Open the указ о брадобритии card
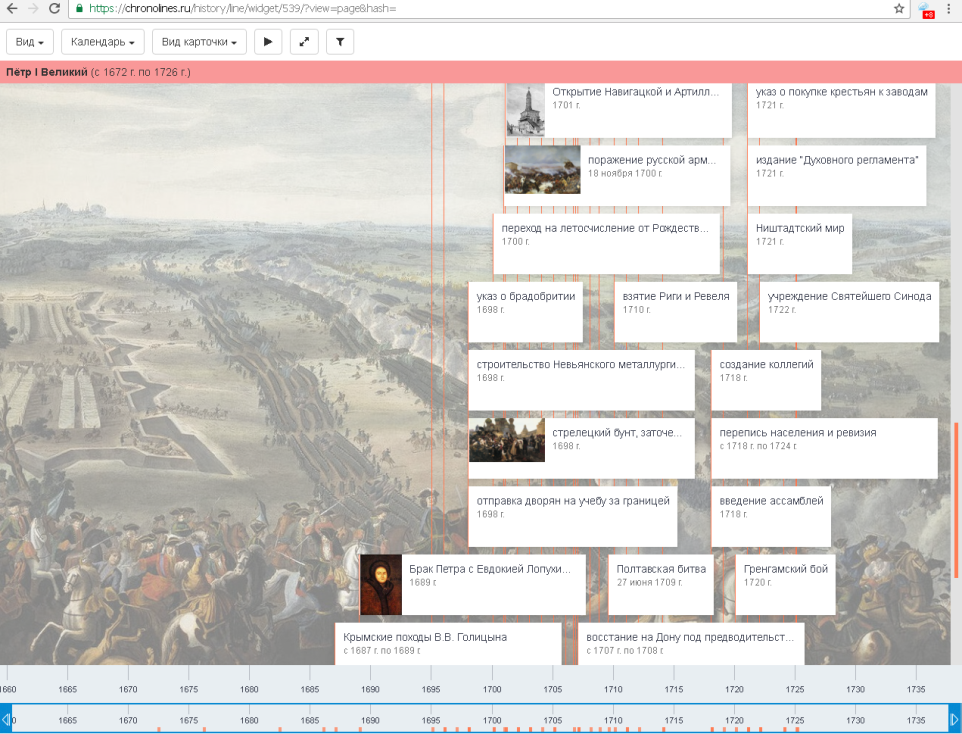The image size is (962, 734). point(526,311)
